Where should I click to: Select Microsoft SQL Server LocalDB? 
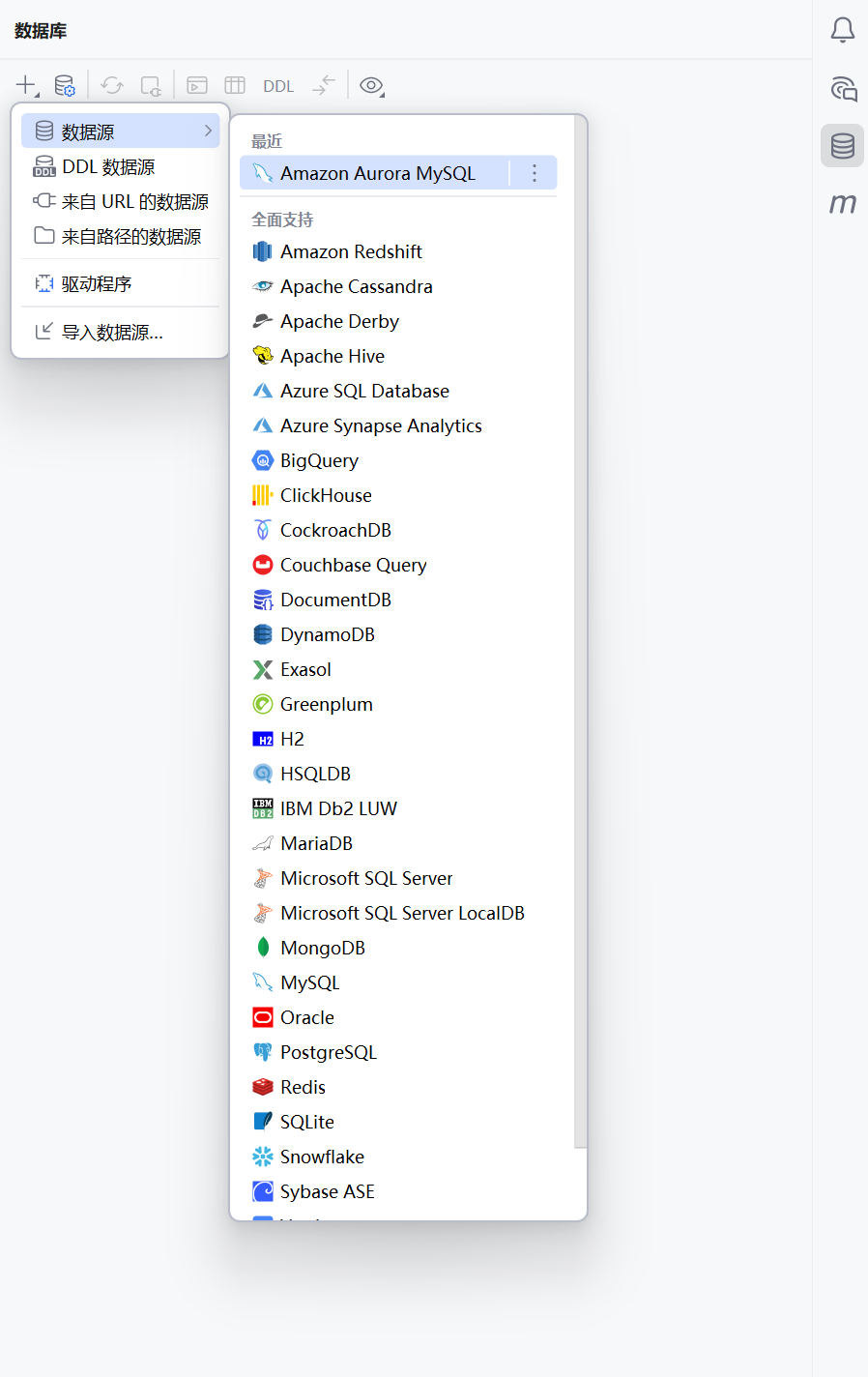coord(398,913)
